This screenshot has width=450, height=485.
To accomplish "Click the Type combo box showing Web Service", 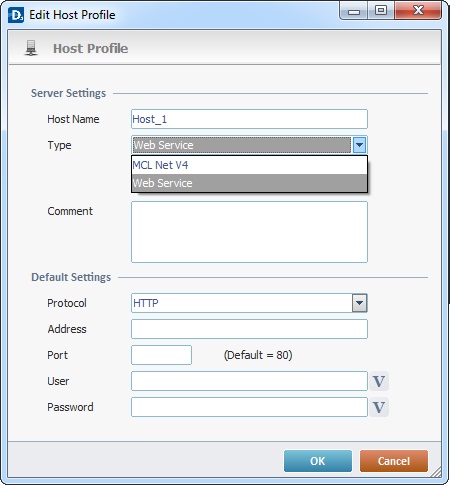I will point(242,145).
